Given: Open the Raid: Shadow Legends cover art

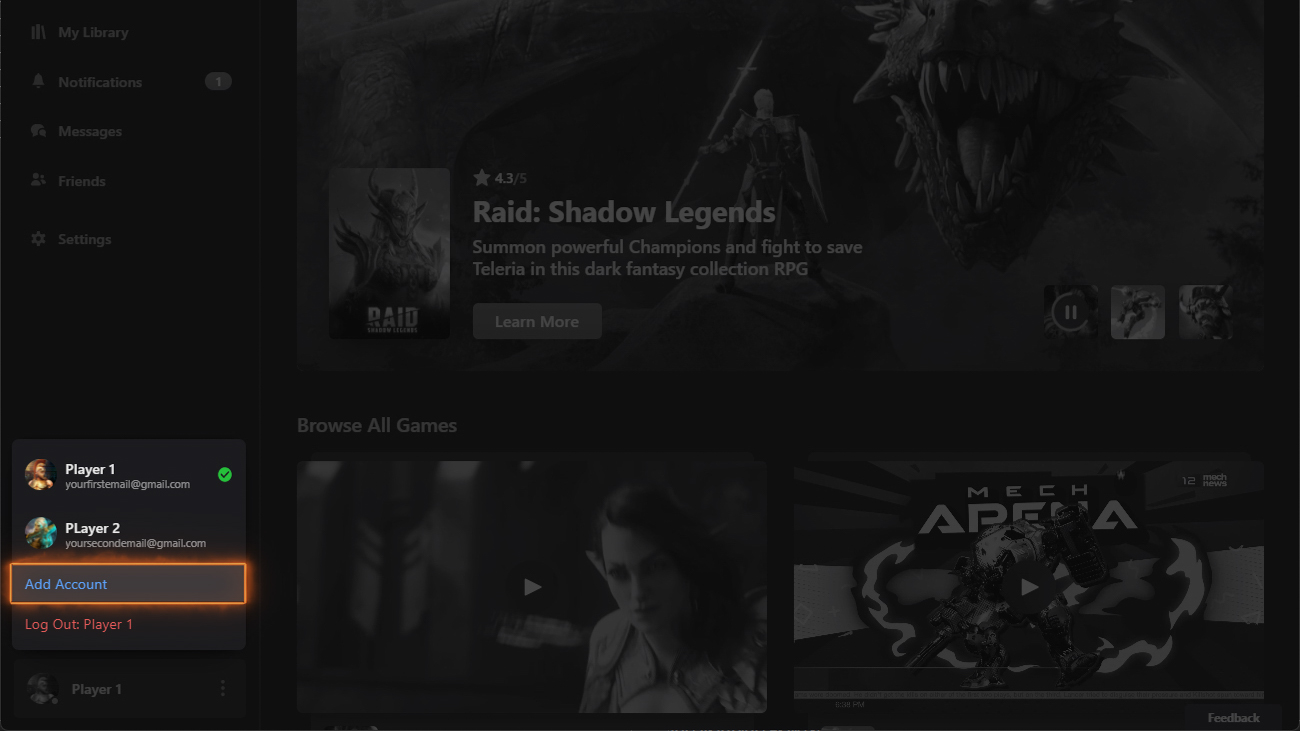Looking at the screenshot, I should (389, 254).
